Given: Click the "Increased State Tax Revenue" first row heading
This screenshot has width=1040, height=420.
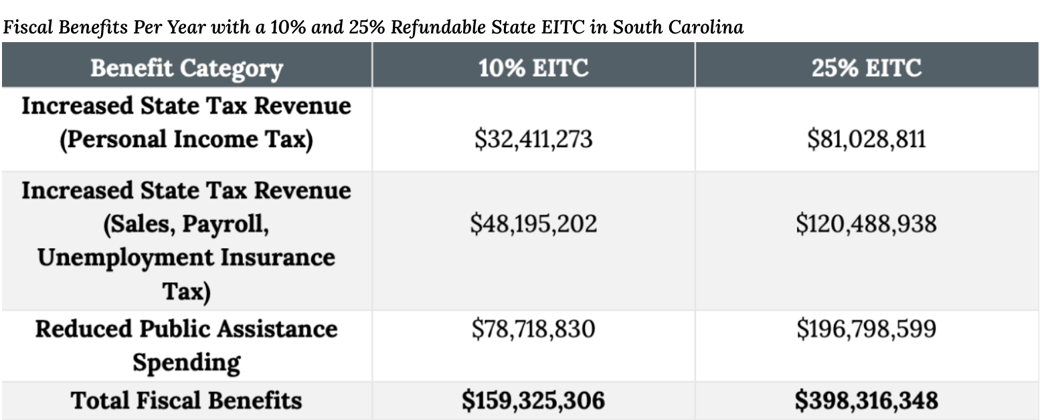Looking at the screenshot, I should point(186,106).
